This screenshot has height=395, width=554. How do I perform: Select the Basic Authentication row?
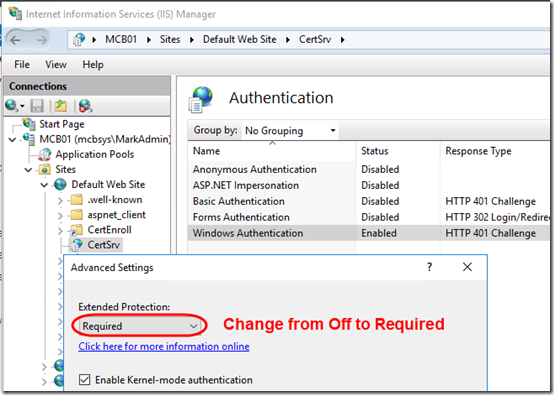pyautogui.click(x=369, y=201)
